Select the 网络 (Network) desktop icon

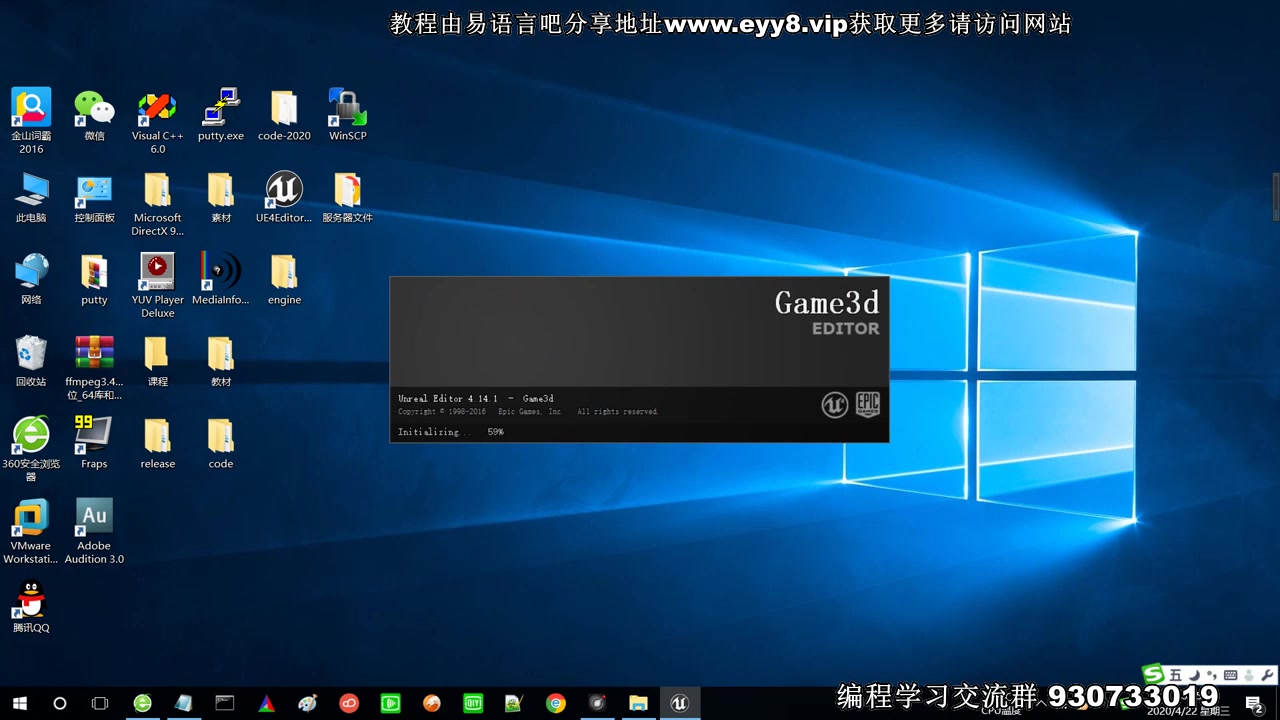pos(31,279)
